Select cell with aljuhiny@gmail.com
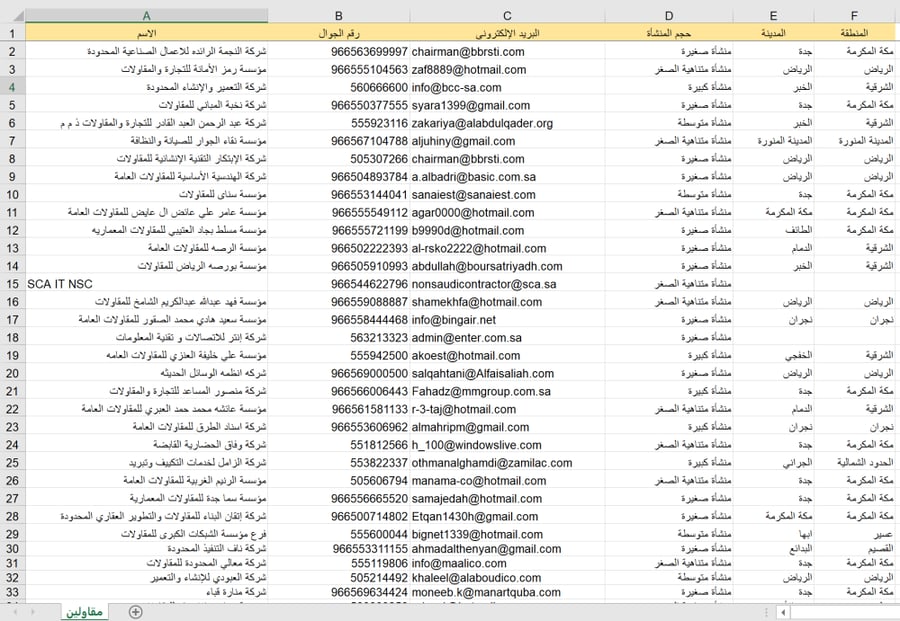 [x=507, y=141]
